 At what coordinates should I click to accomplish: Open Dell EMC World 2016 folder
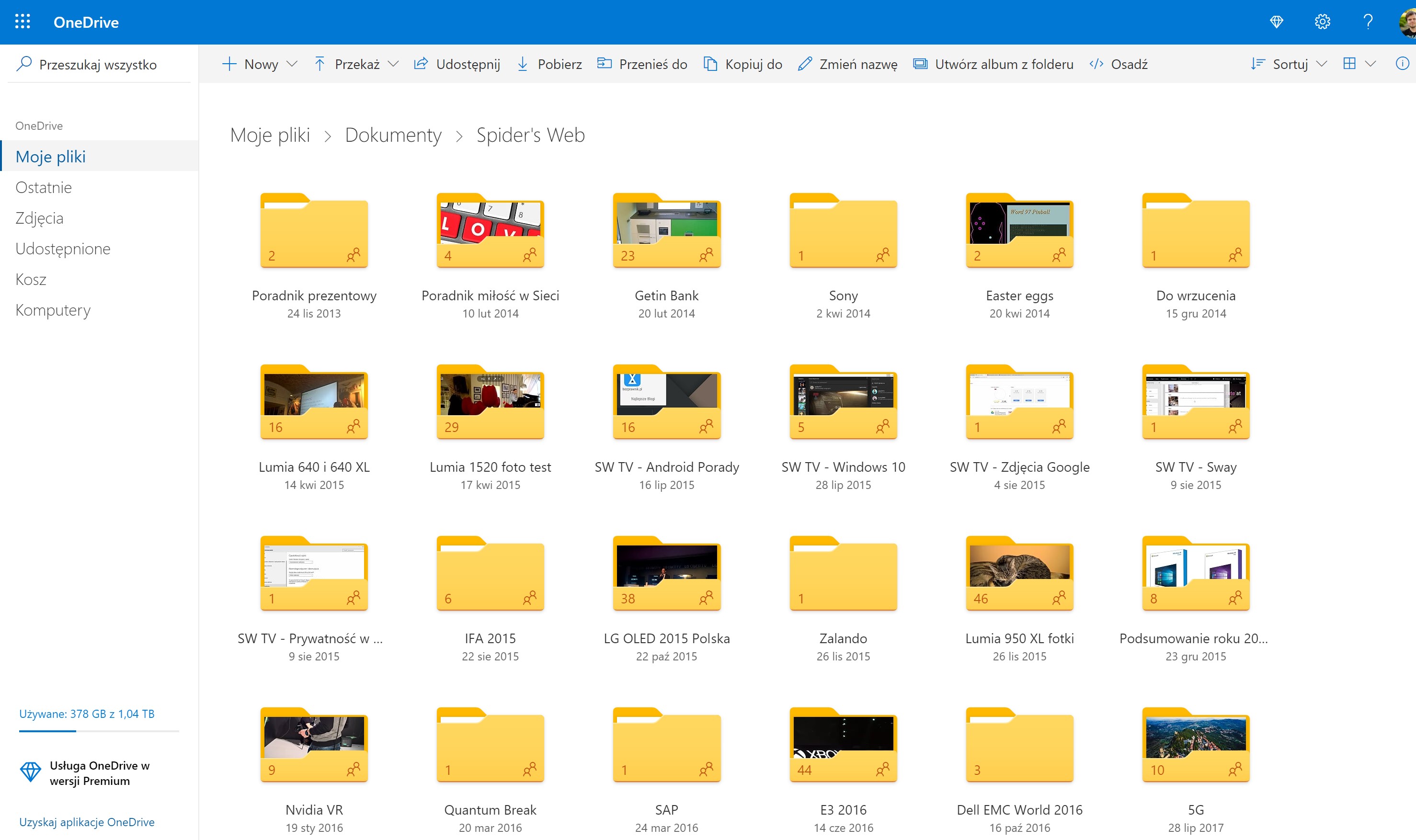[1019, 746]
